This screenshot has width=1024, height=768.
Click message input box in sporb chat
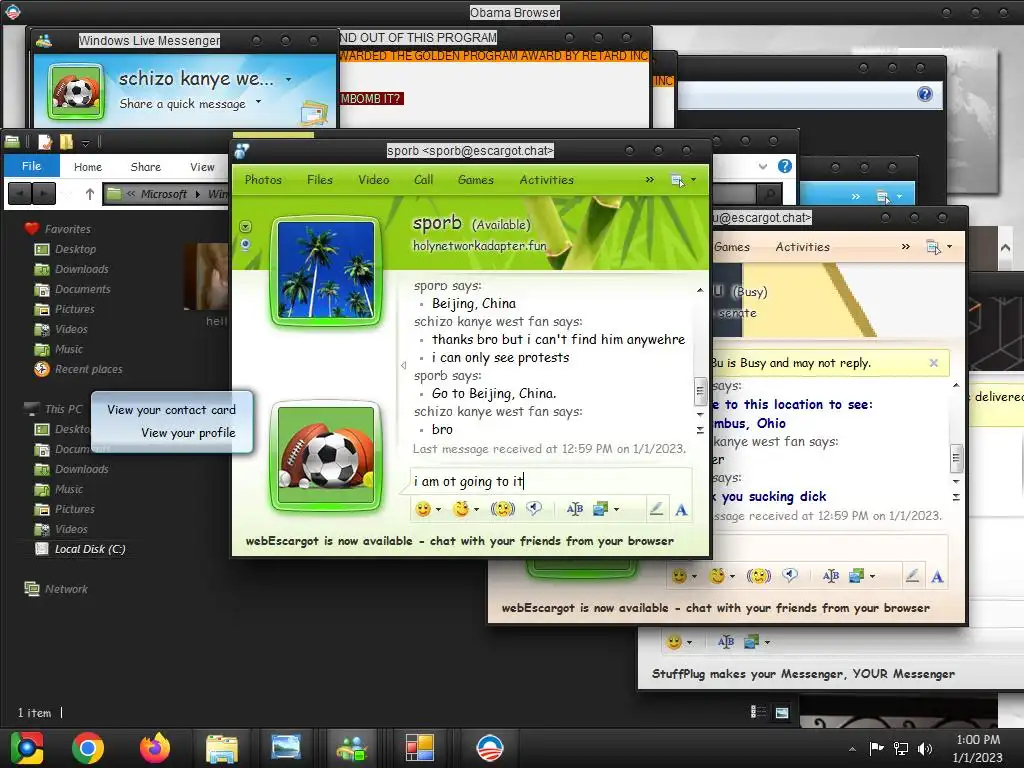tap(551, 481)
